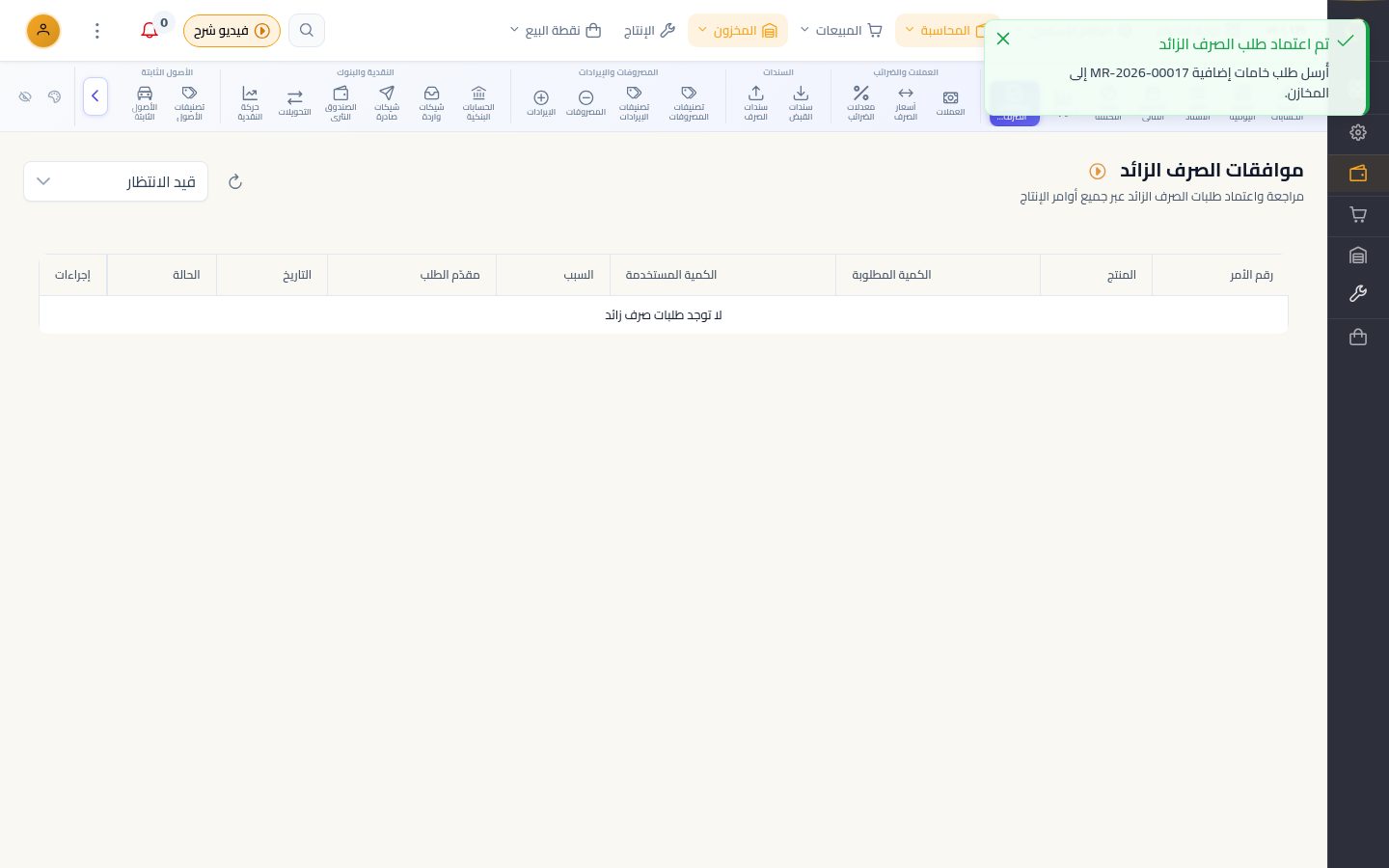The width and height of the screenshot is (1389, 868).
Task: Open the notifications bell
Action: click(150, 31)
